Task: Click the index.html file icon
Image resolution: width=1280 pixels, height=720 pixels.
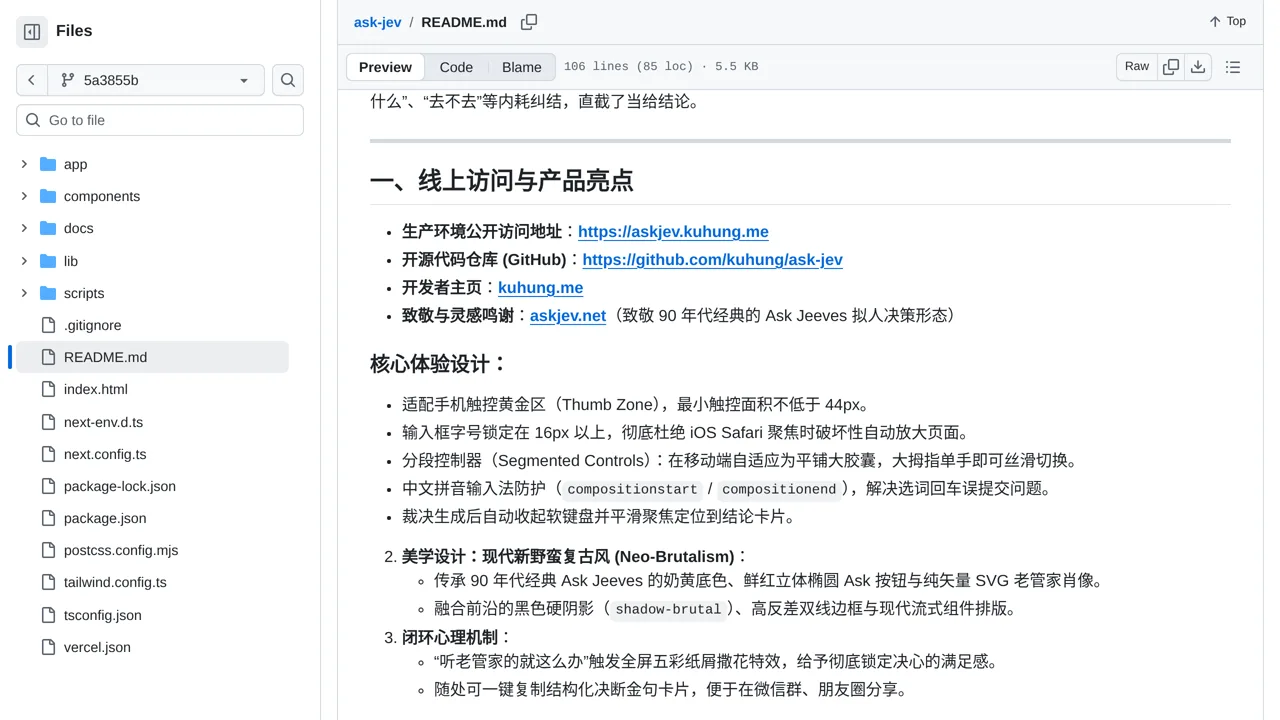Action: click(x=48, y=389)
